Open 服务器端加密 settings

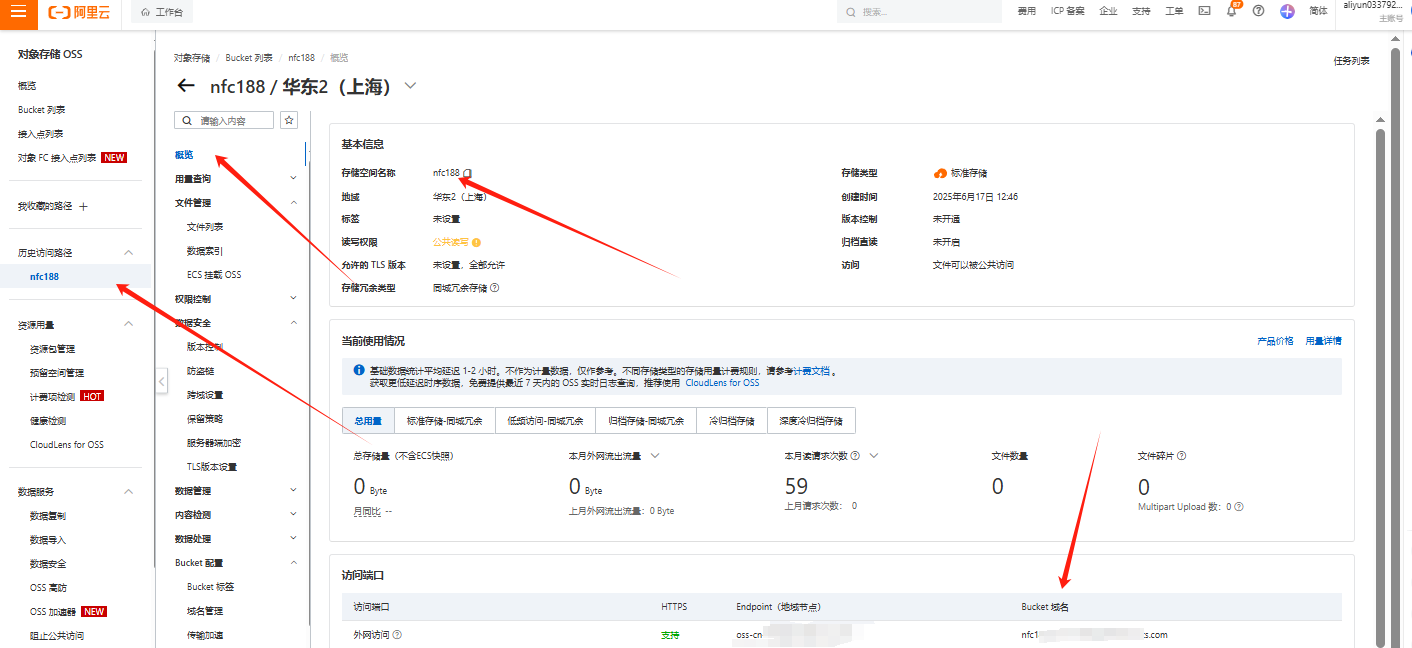[214, 443]
